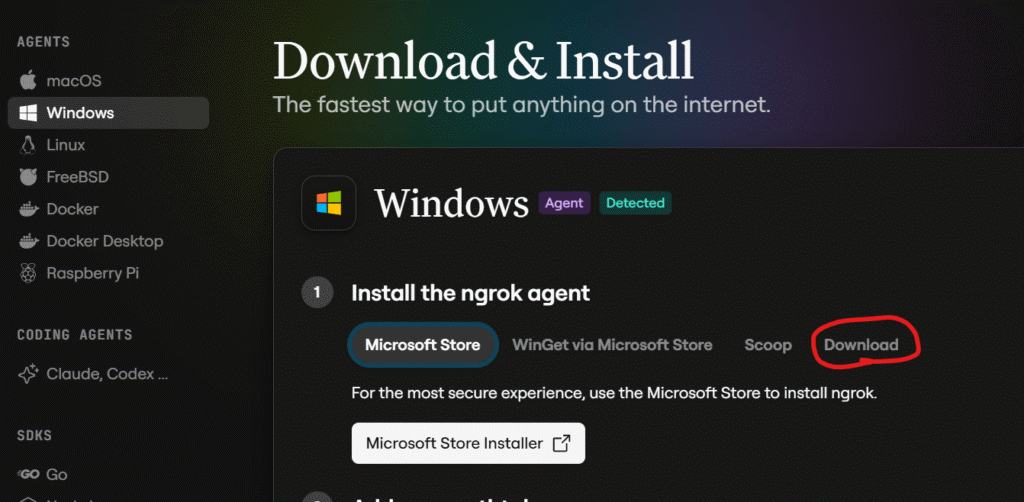Click the Download & Install heading
Image resolution: width=1024 pixels, height=502 pixels.
tap(483, 61)
